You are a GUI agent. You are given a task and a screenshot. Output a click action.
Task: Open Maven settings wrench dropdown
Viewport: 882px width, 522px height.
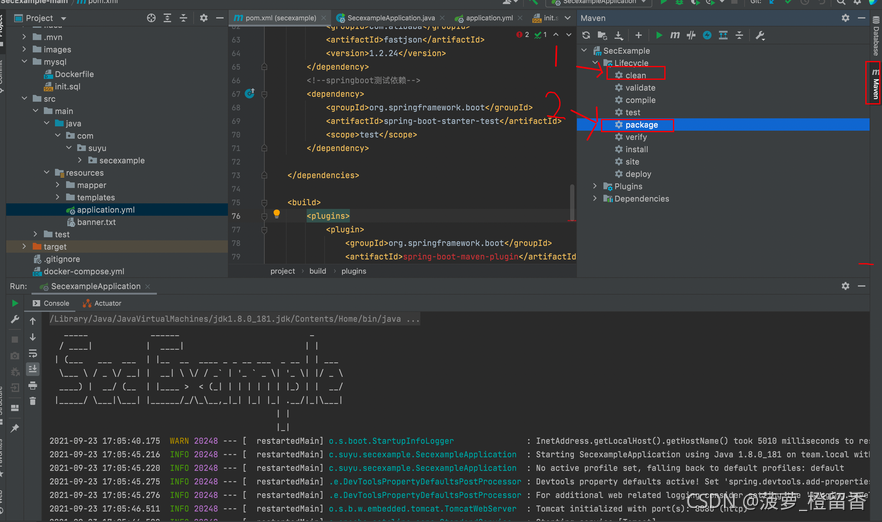point(760,35)
